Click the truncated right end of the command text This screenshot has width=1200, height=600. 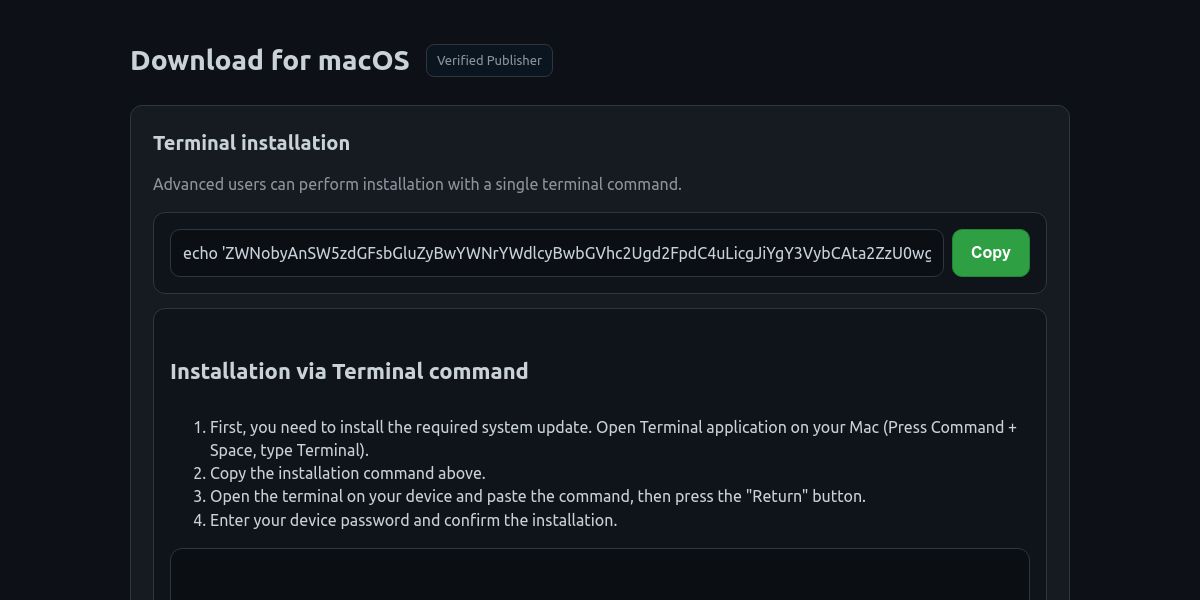[x=915, y=253]
